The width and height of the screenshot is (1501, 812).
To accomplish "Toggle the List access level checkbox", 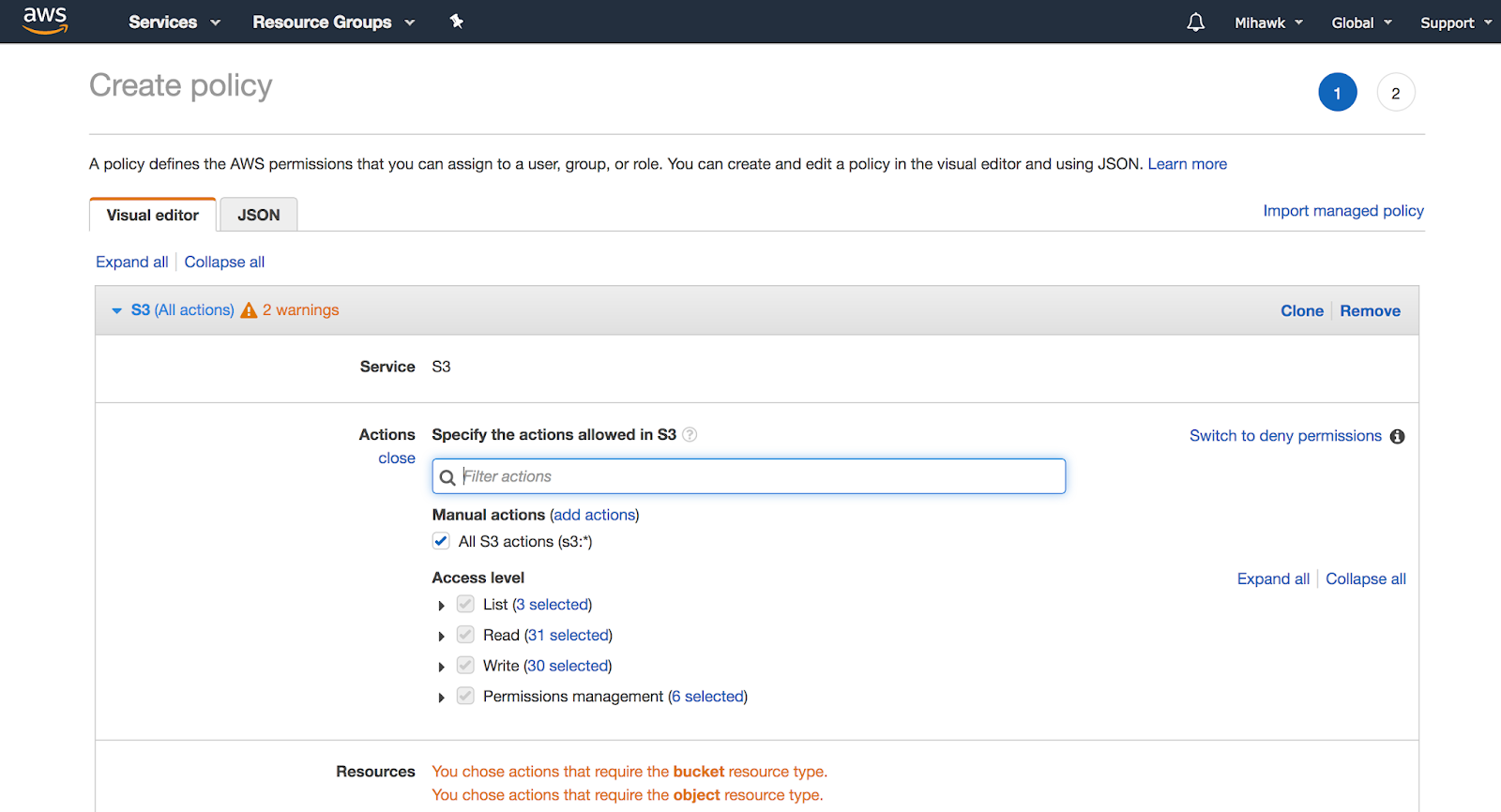I will [x=465, y=605].
